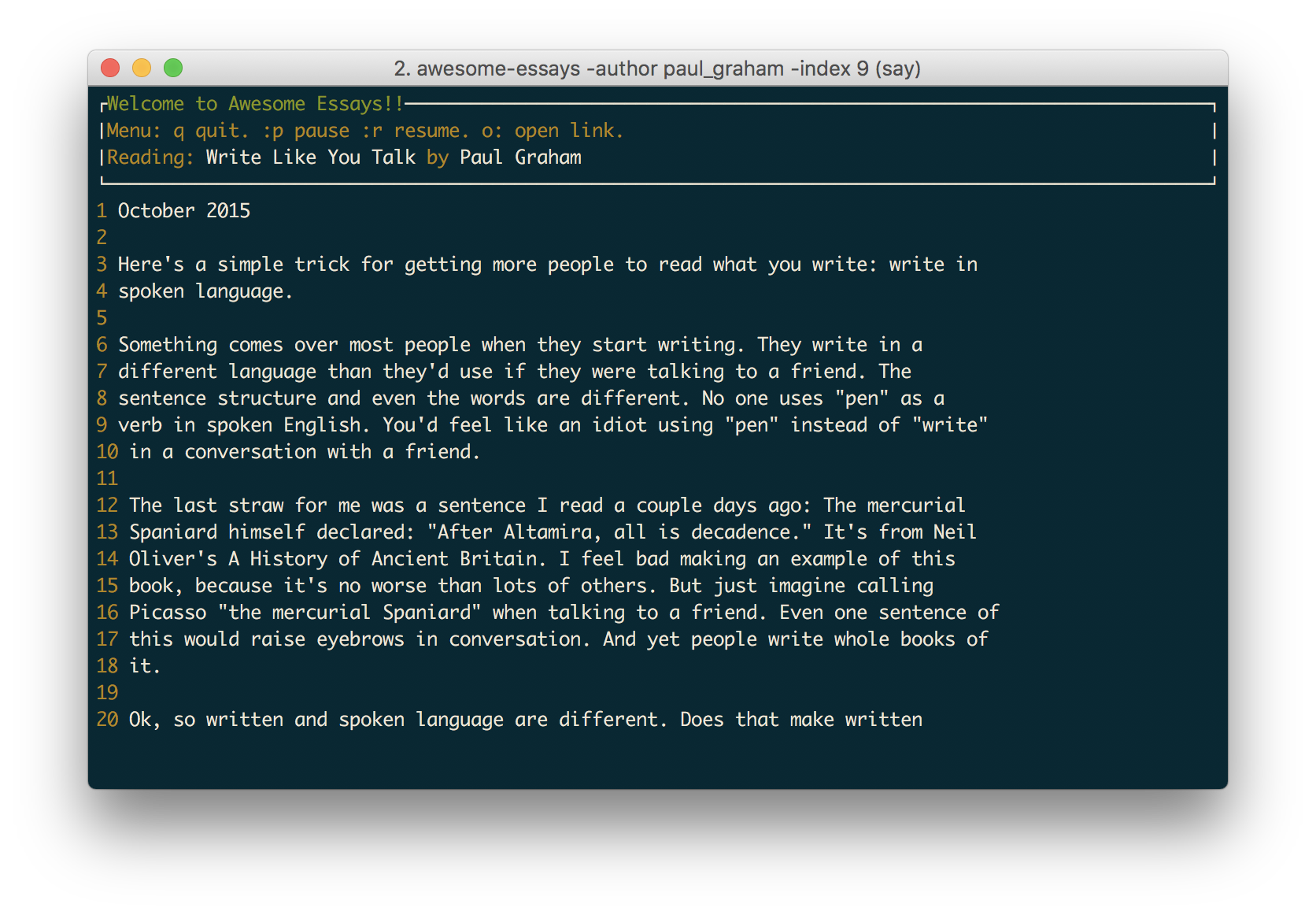Click the red close window button

pos(110,69)
